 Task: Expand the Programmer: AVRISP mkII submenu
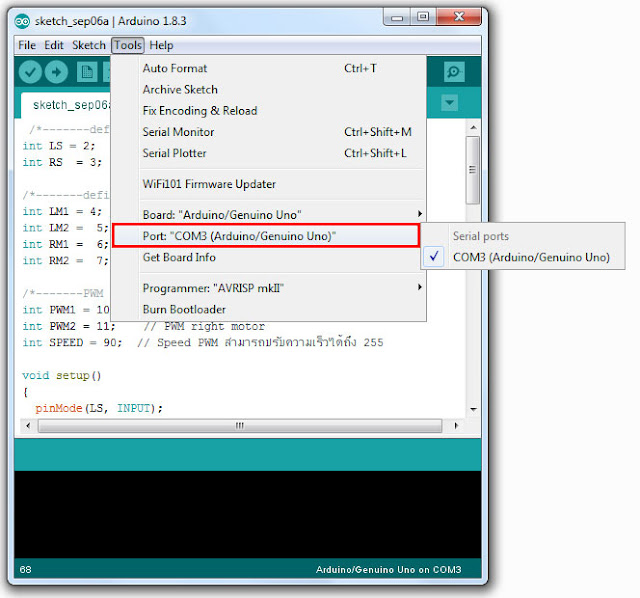pos(269,288)
